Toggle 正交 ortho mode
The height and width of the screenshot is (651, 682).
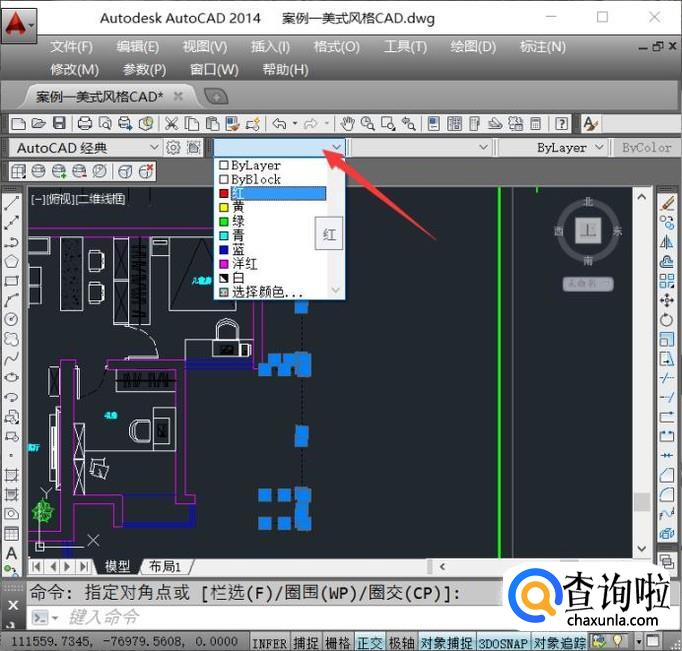click(370, 643)
